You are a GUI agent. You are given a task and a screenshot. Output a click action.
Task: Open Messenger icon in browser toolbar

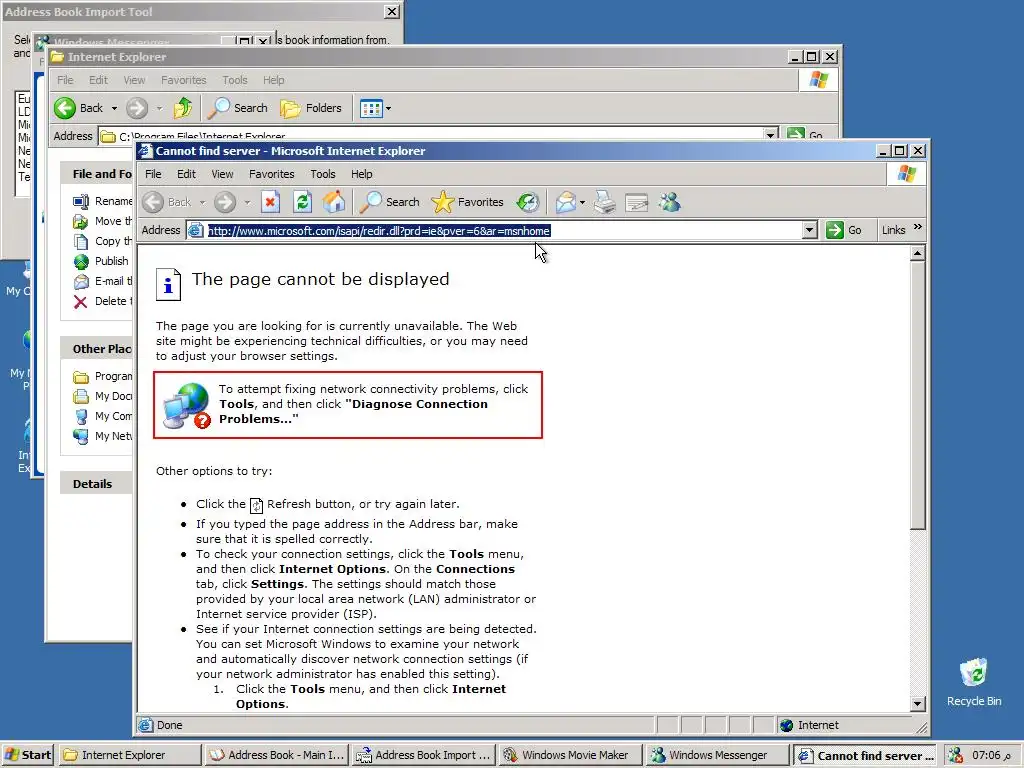[x=669, y=202]
